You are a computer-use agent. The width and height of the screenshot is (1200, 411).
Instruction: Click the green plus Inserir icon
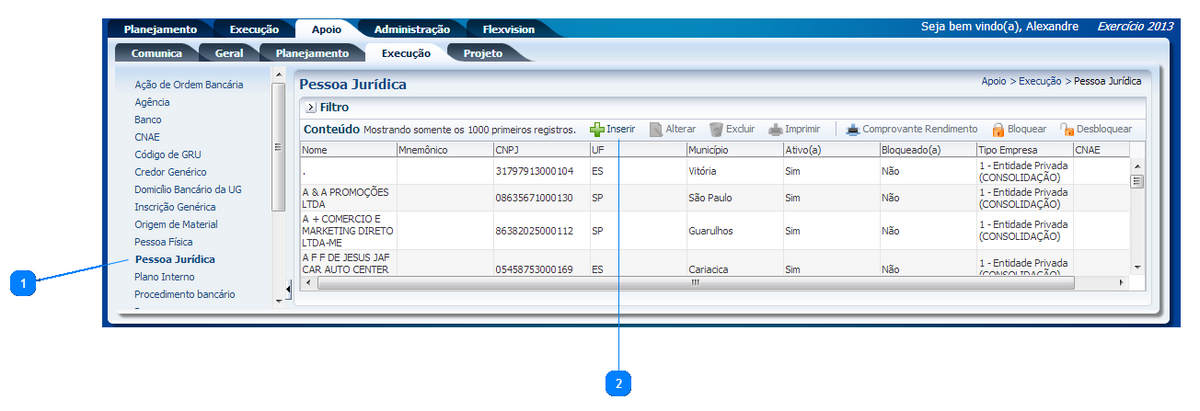pos(597,129)
